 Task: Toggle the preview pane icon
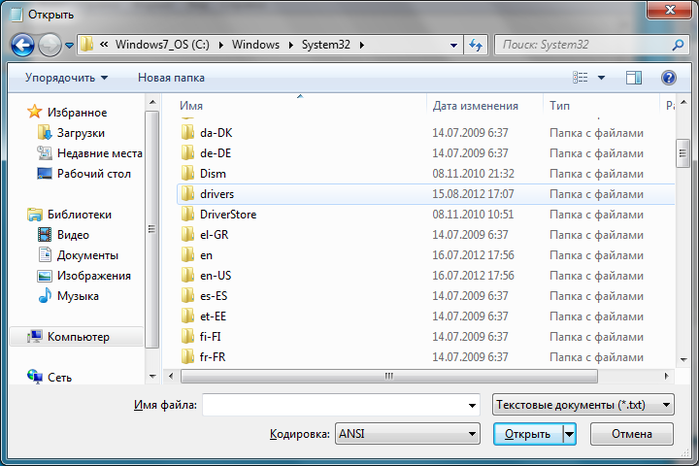tap(633, 78)
